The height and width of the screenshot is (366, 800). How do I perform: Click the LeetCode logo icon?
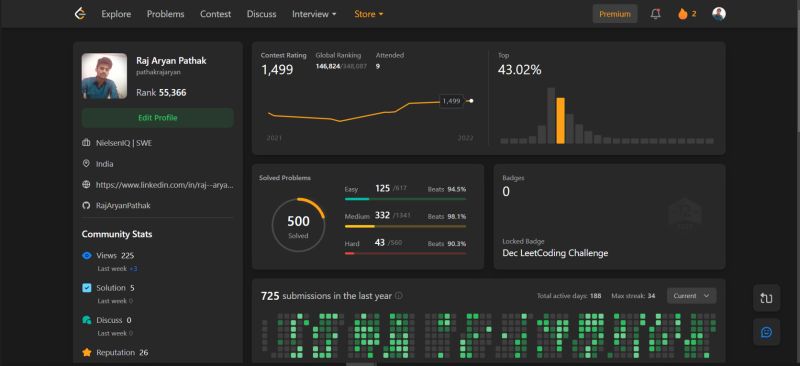point(80,14)
